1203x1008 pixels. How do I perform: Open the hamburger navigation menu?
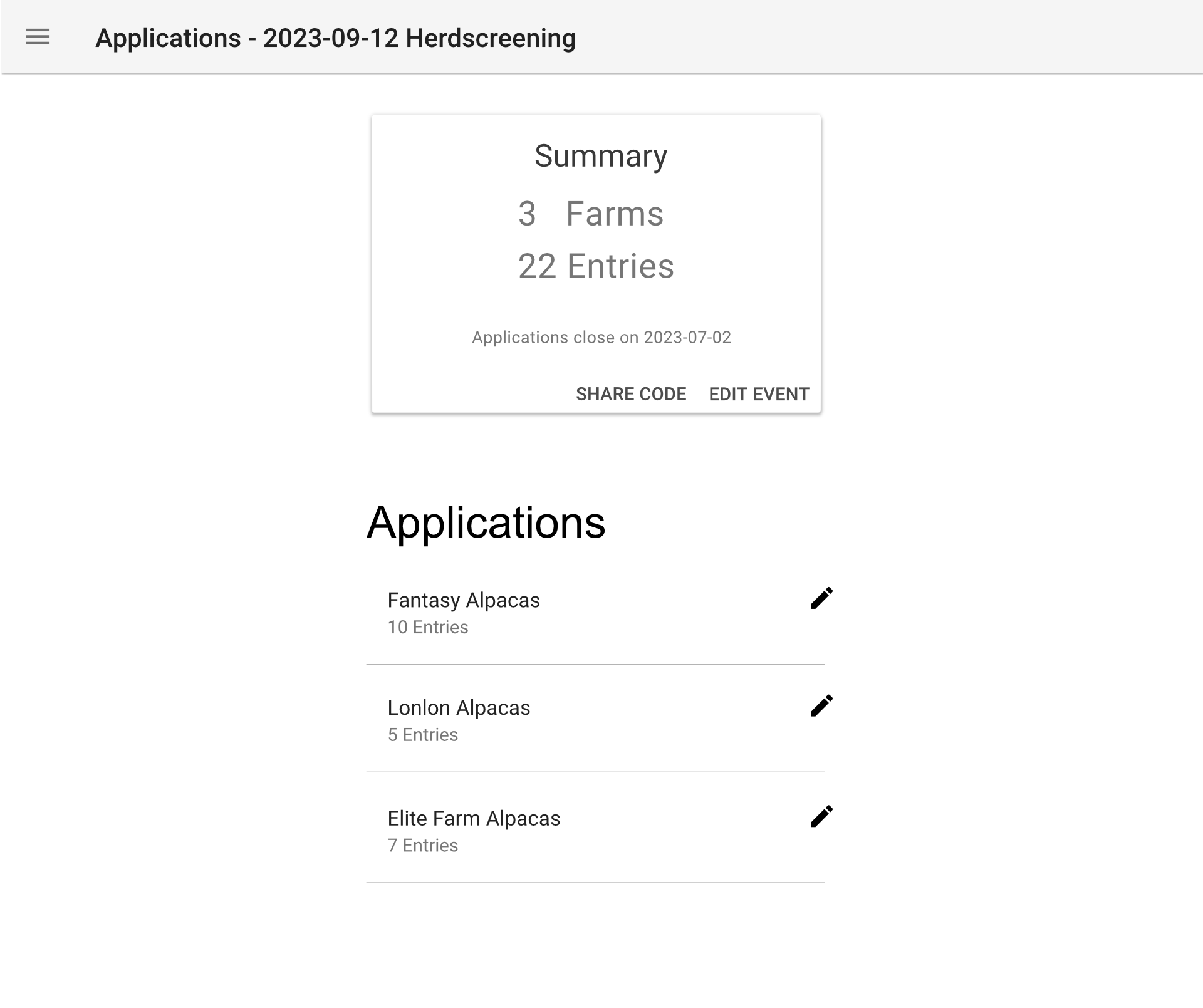click(38, 37)
